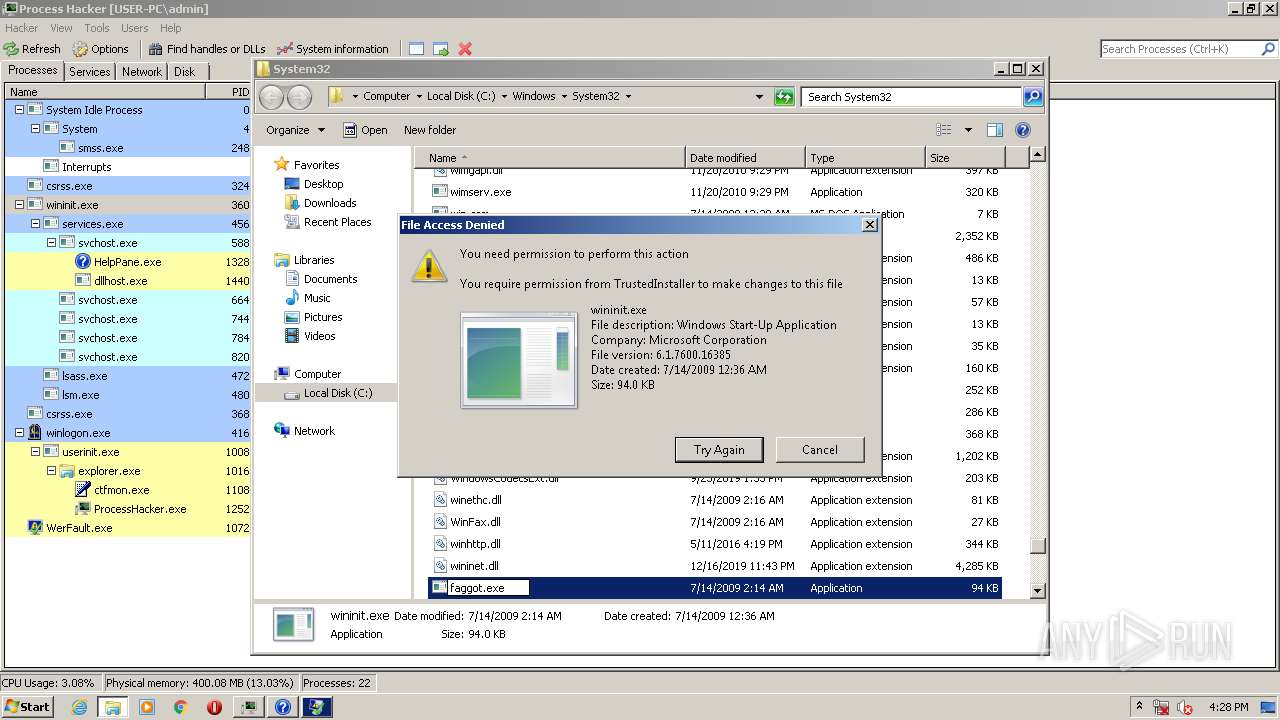The width and height of the screenshot is (1280, 720).
Task: Open Chrome from taskbar
Action: [181, 707]
